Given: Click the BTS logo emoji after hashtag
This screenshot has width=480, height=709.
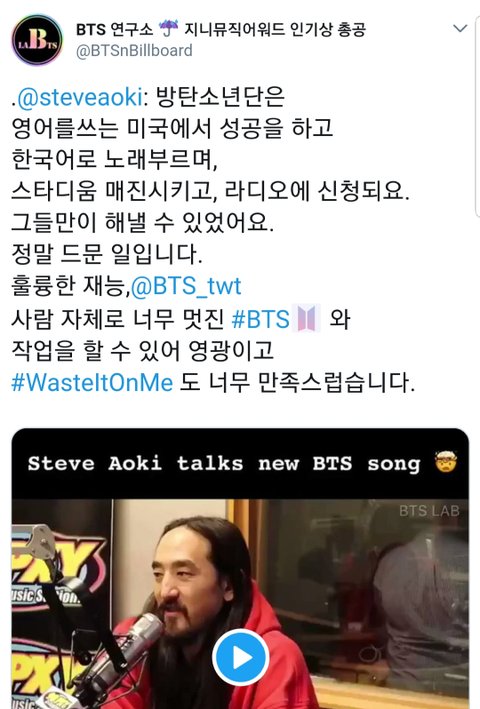Looking at the screenshot, I should point(306,318).
